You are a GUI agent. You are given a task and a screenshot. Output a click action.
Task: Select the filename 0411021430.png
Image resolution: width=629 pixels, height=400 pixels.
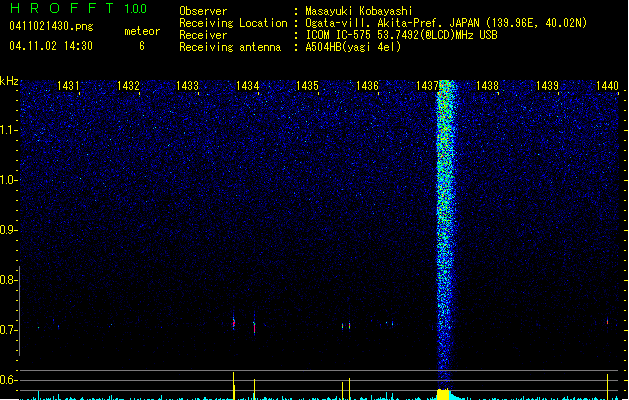pyautogui.click(x=51, y=26)
